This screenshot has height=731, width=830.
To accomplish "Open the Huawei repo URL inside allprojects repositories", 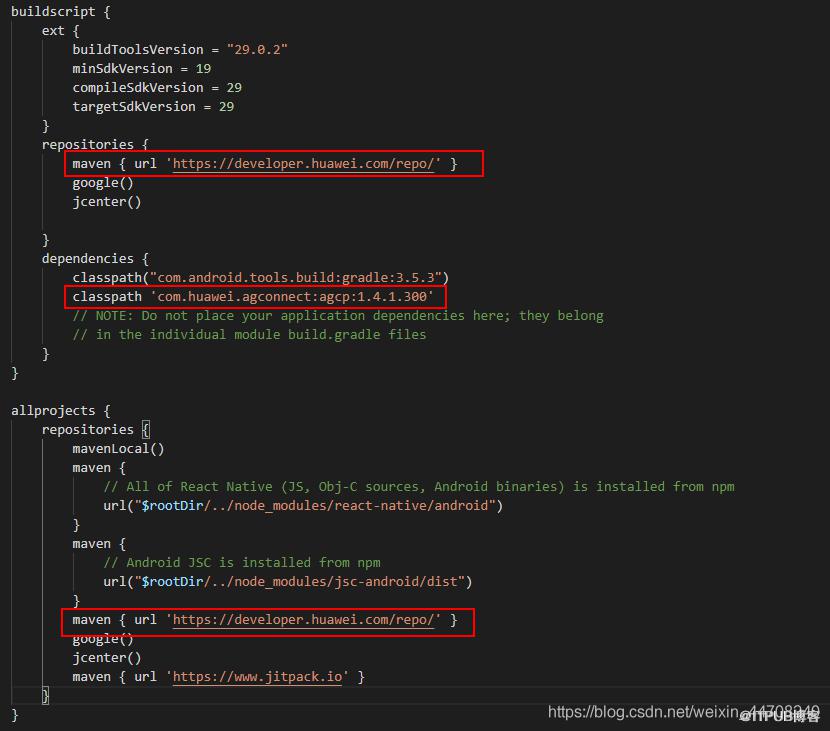I will pyautogui.click(x=303, y=620).
